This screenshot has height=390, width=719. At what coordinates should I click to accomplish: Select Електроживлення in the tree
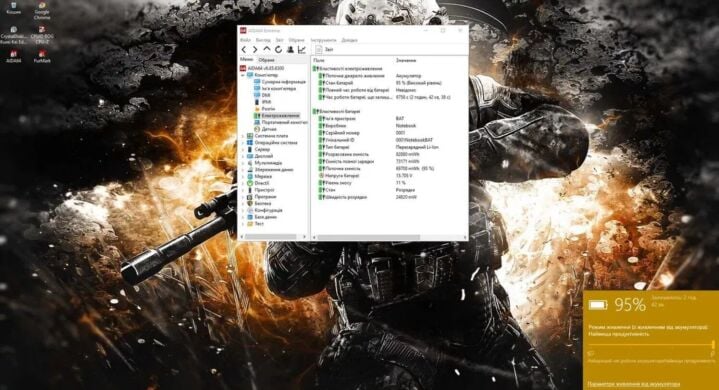pos(277,116)
